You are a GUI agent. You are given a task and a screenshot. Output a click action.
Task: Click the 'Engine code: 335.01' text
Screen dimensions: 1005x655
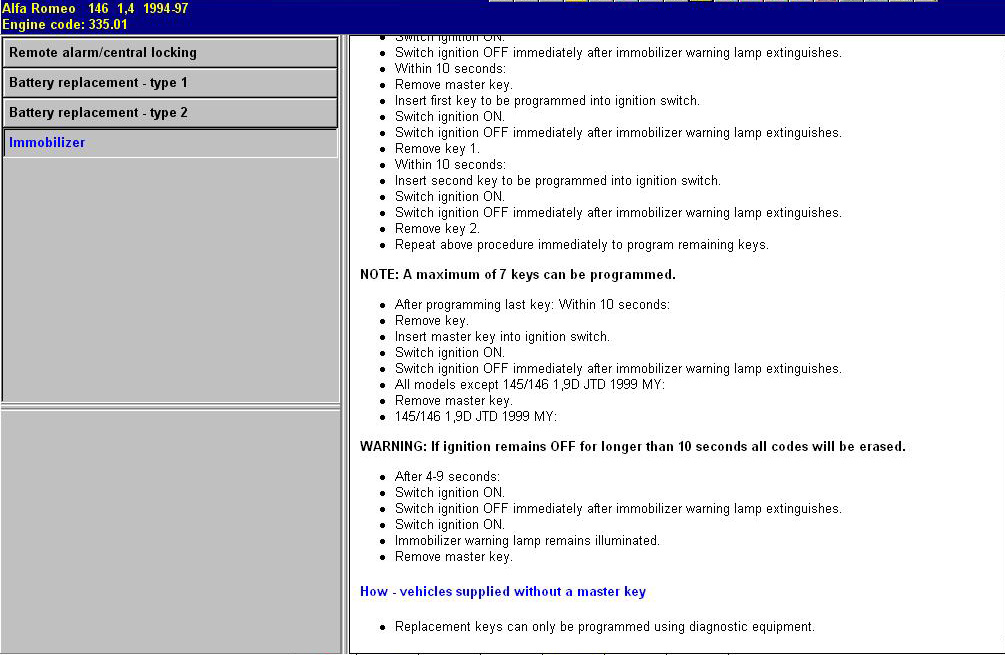[65, 24]
